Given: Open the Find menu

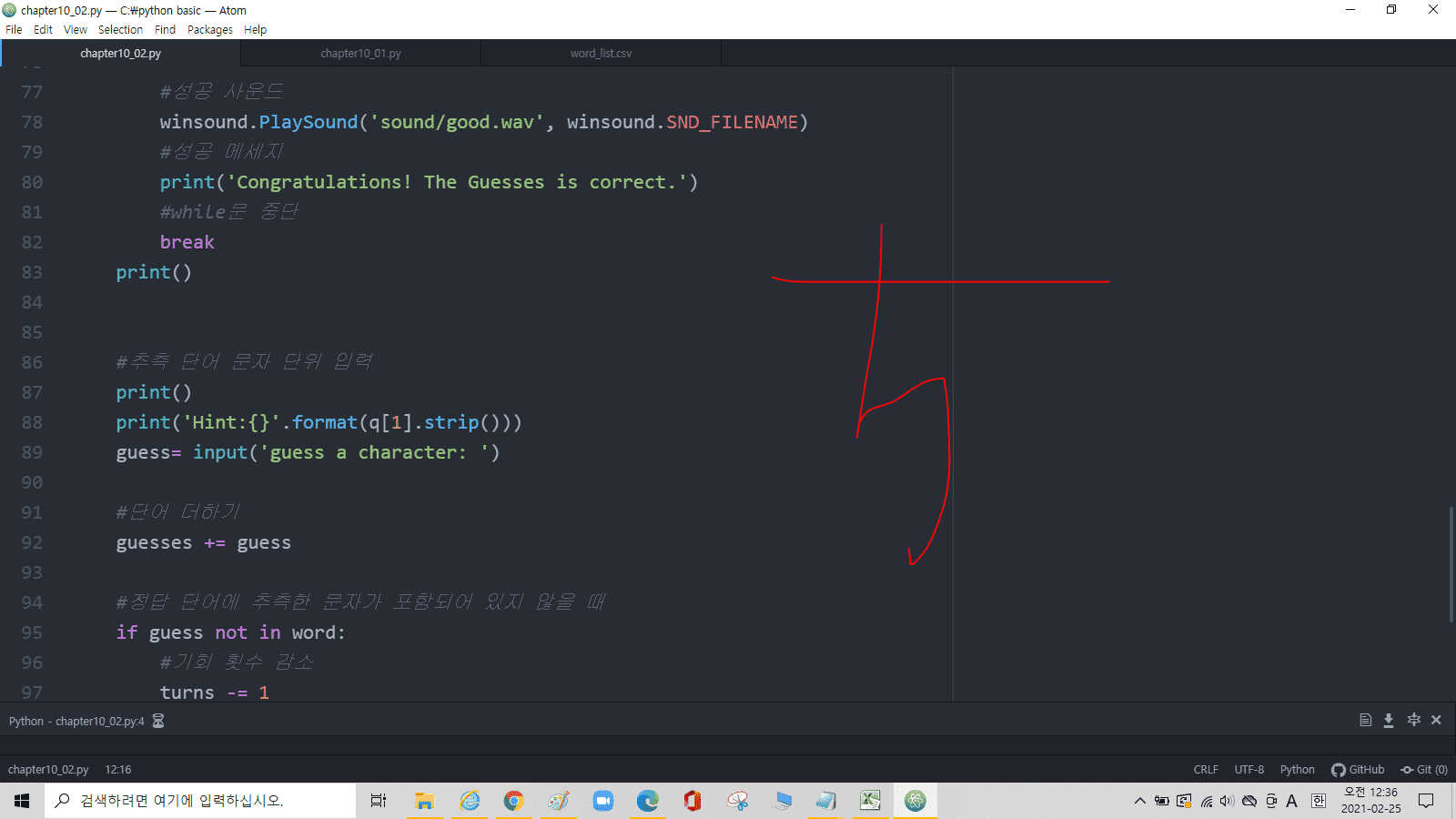Looking at the screenshot, I should (165, 30).
